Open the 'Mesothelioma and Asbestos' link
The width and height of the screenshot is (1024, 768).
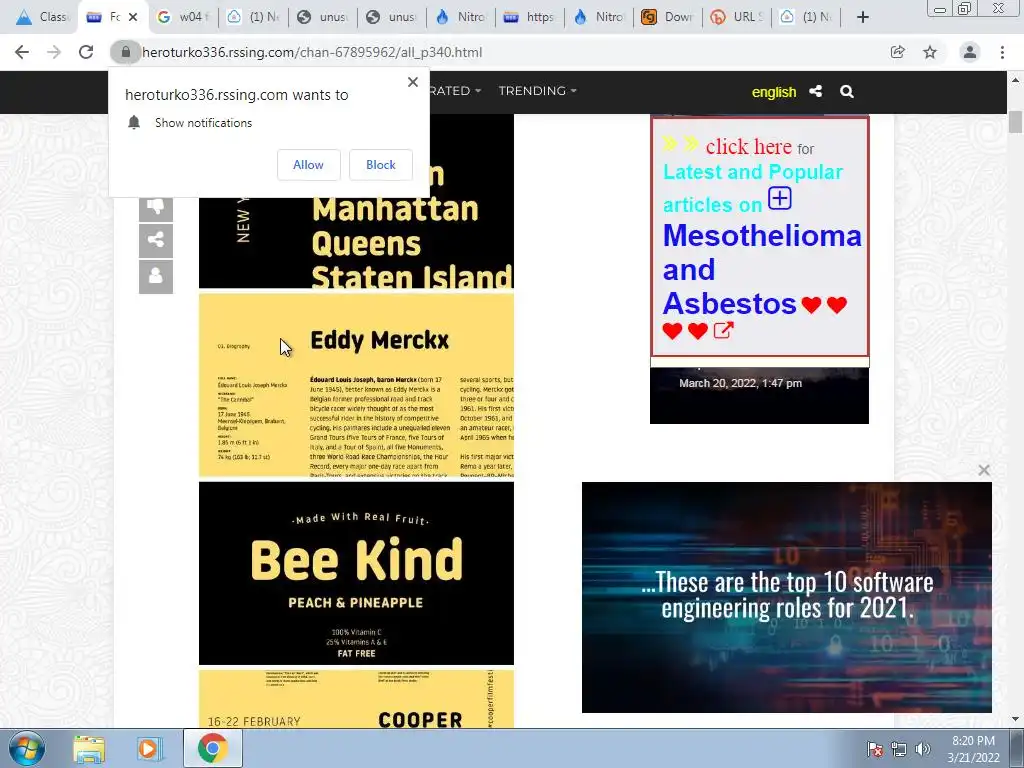point(762,270)
